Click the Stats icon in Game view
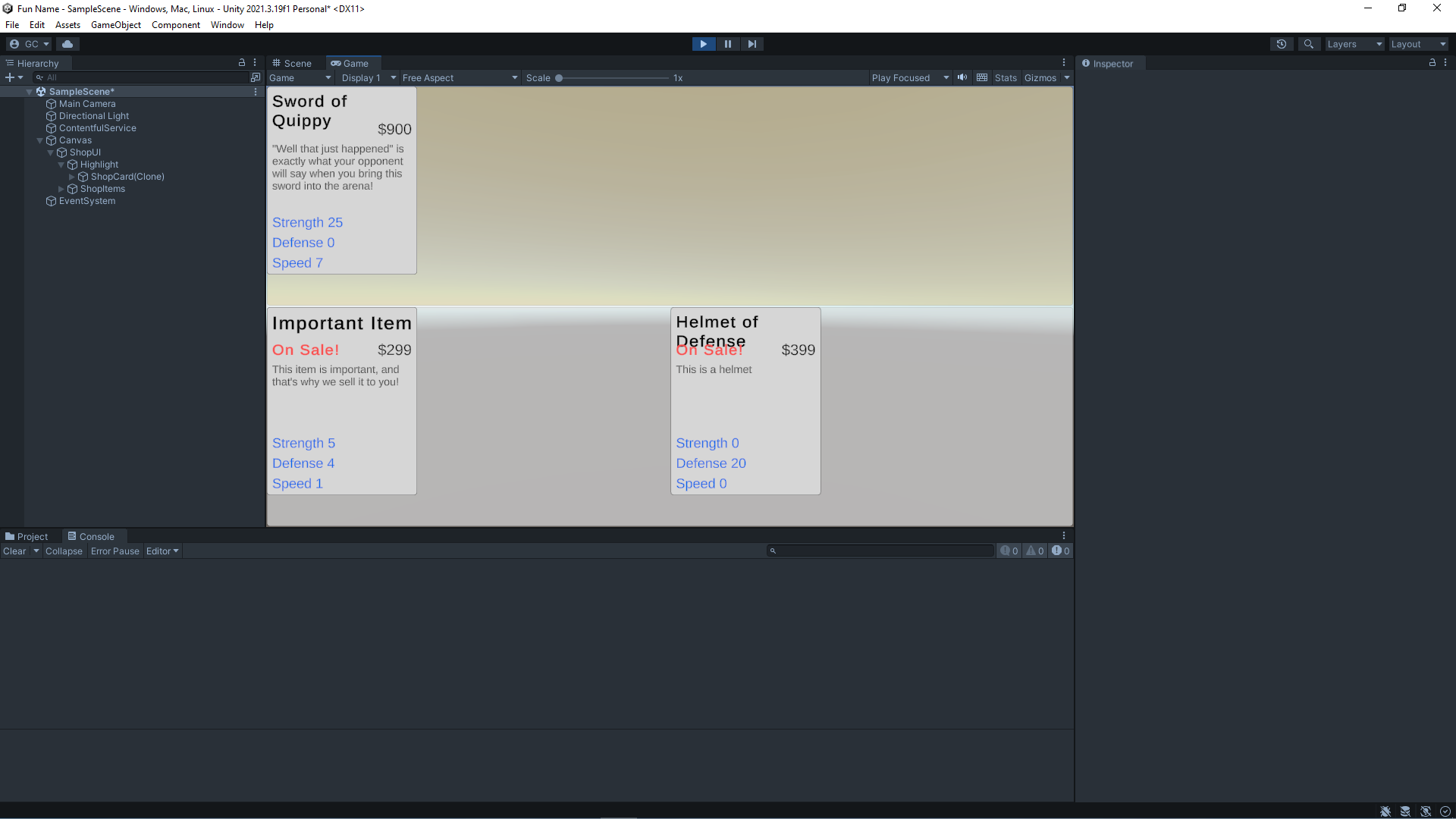1456x819 pixels. pos(1004,77)
